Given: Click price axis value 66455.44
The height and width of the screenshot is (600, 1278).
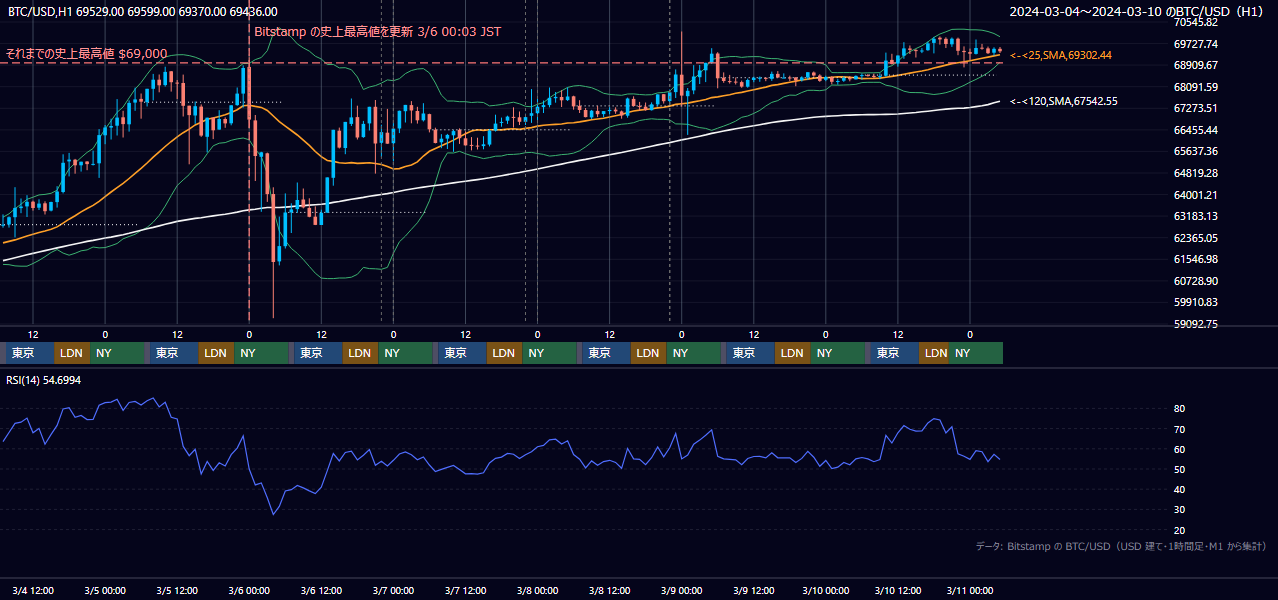Looking at the screenshot, I should [1195, 130].
